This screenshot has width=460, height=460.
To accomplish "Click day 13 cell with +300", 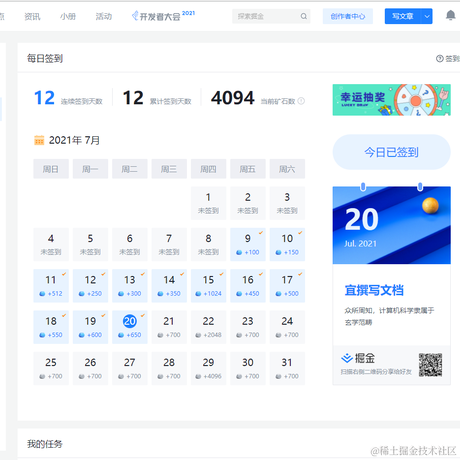I will click(130, 286).
